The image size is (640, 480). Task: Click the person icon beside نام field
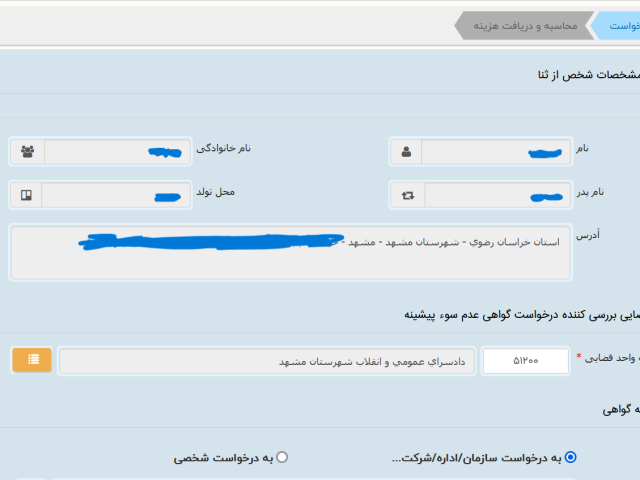click(406, 152)
